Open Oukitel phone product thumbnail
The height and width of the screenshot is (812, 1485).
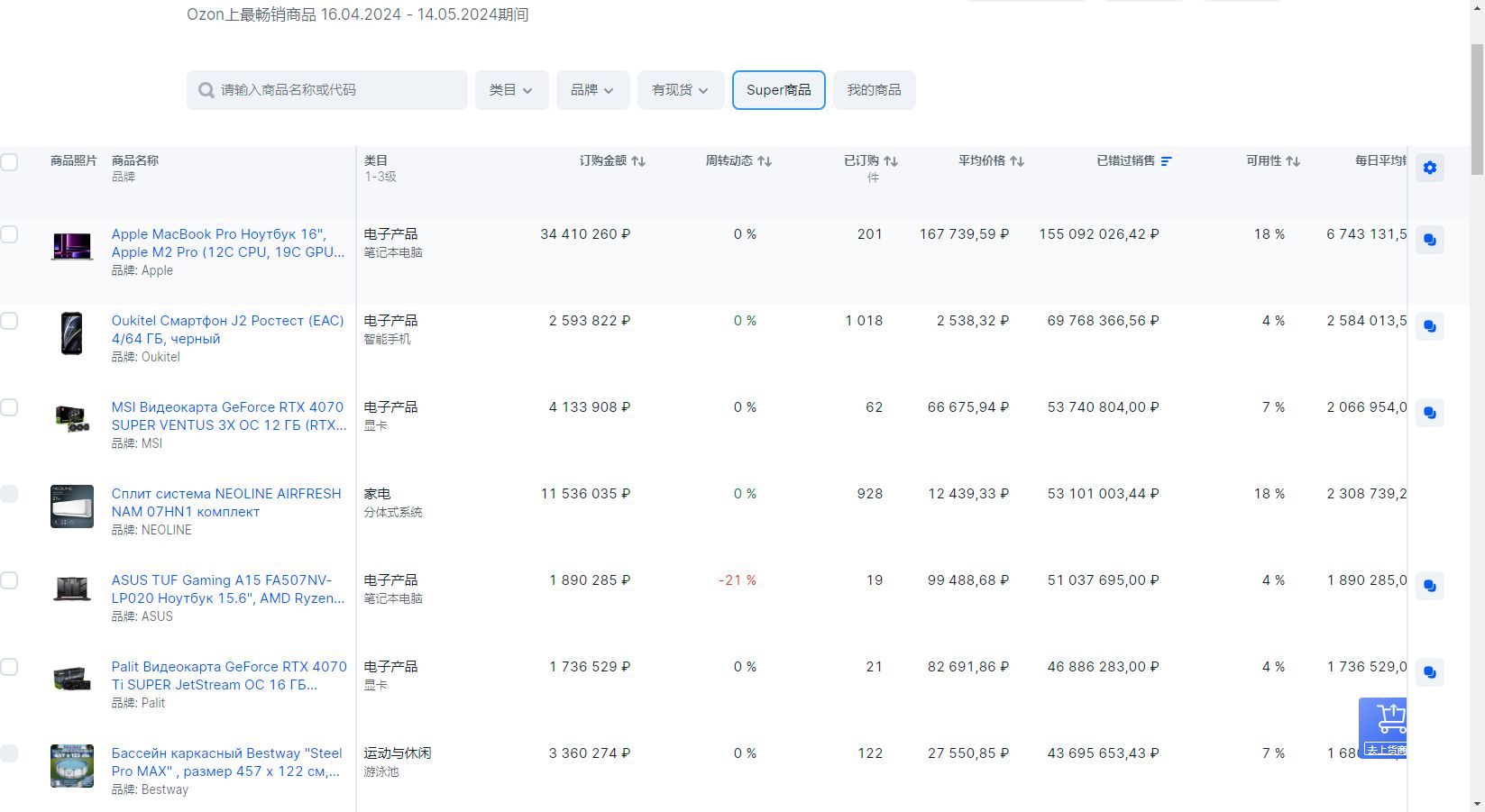(72, 333)
